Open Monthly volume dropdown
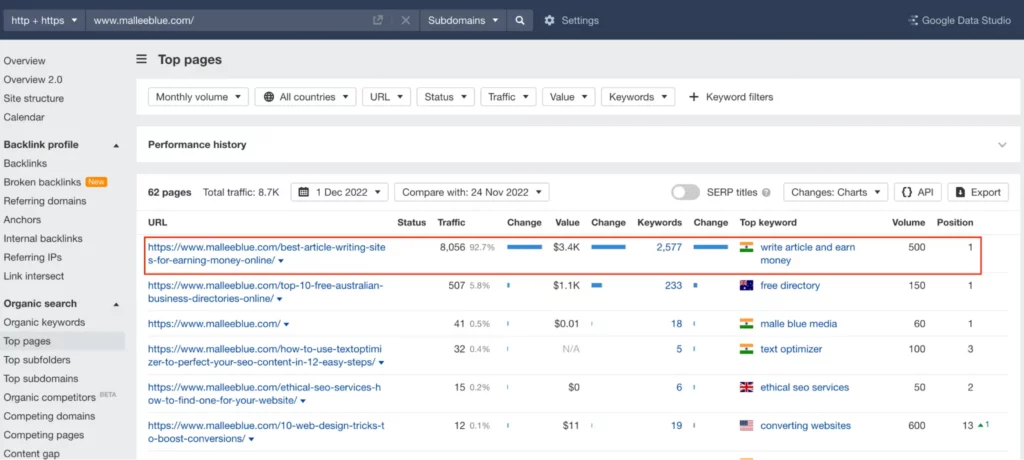 [199, 97]
